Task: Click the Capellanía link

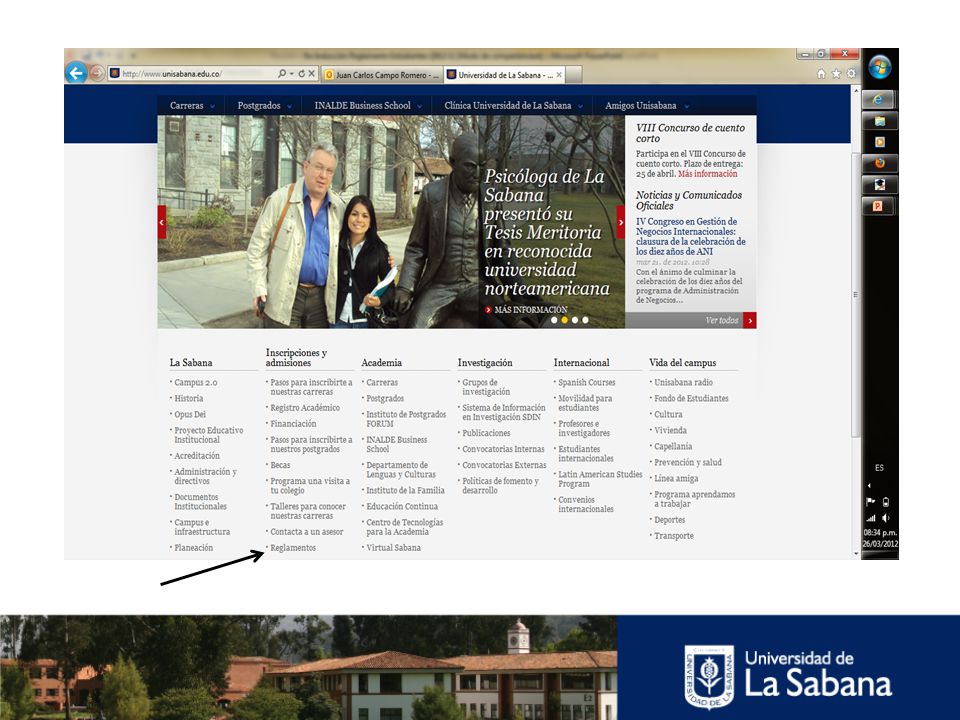Action: 673,446
